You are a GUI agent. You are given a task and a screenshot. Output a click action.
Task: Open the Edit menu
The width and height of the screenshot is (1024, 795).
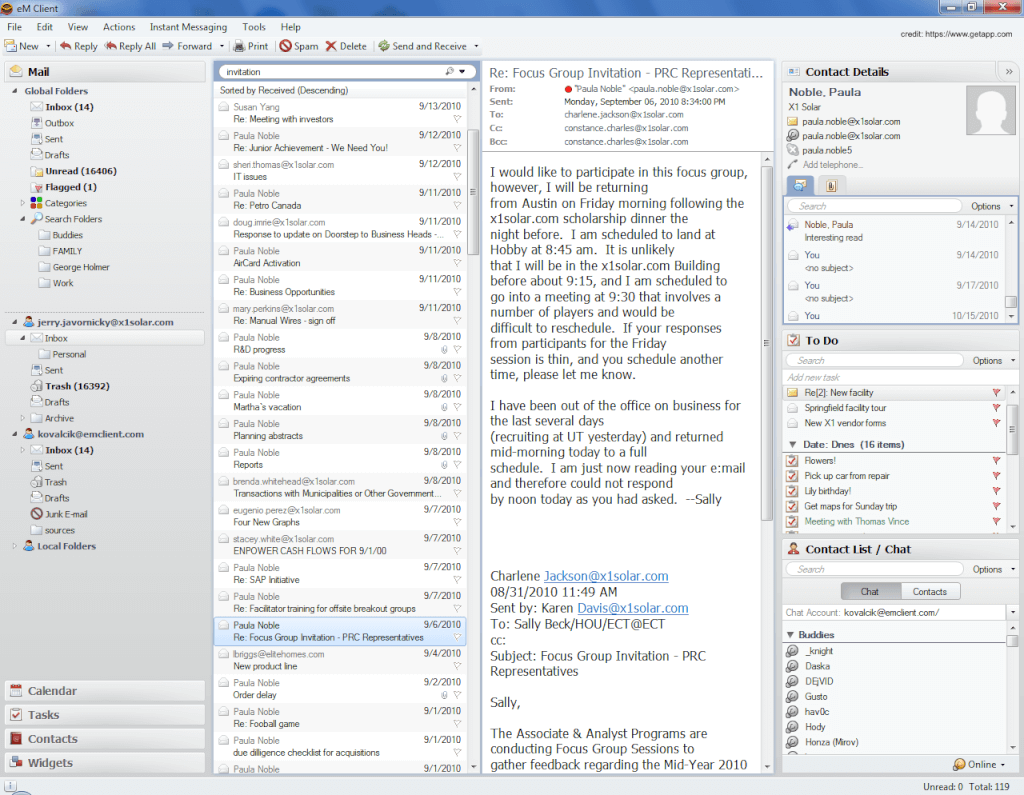[x=44, y=27]
